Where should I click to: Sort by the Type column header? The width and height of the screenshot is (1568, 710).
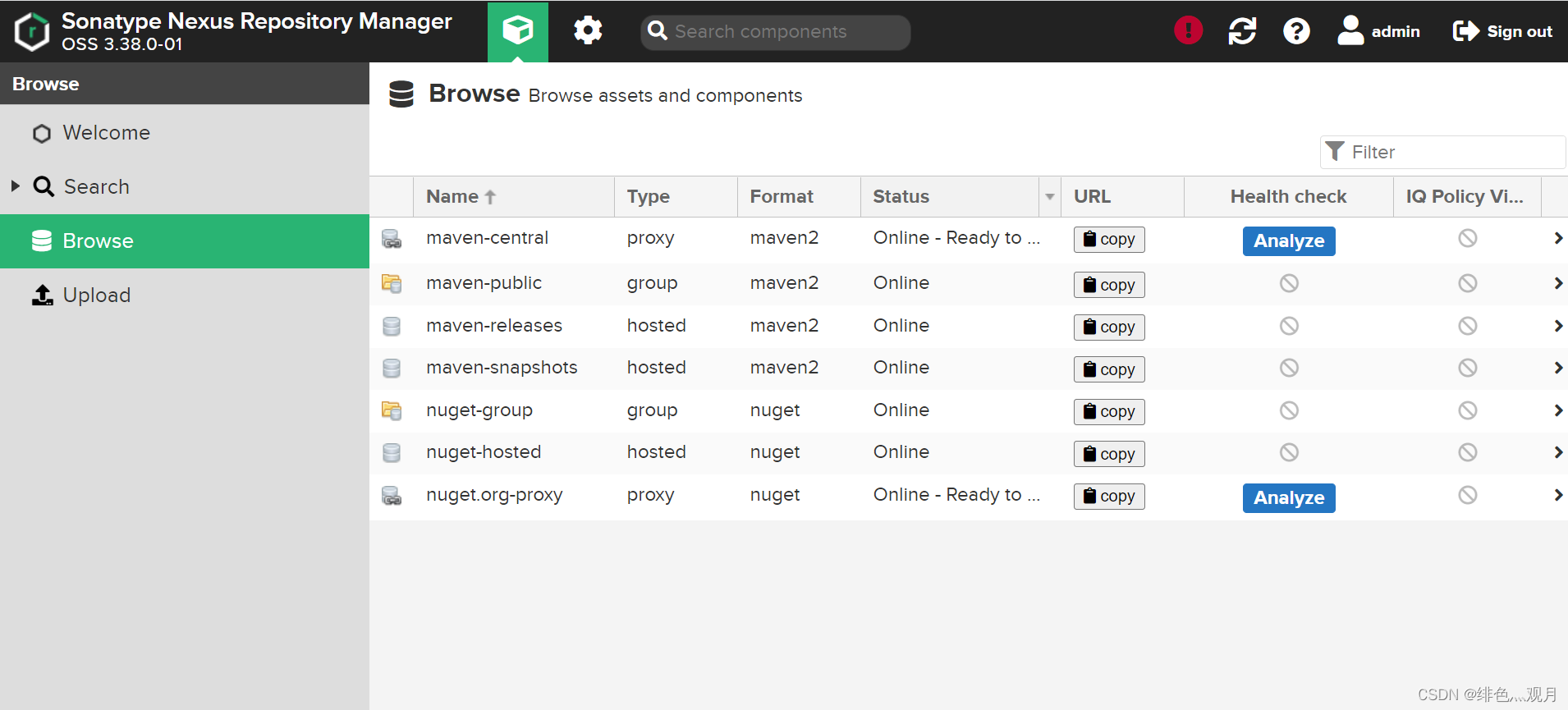point(676,196)
